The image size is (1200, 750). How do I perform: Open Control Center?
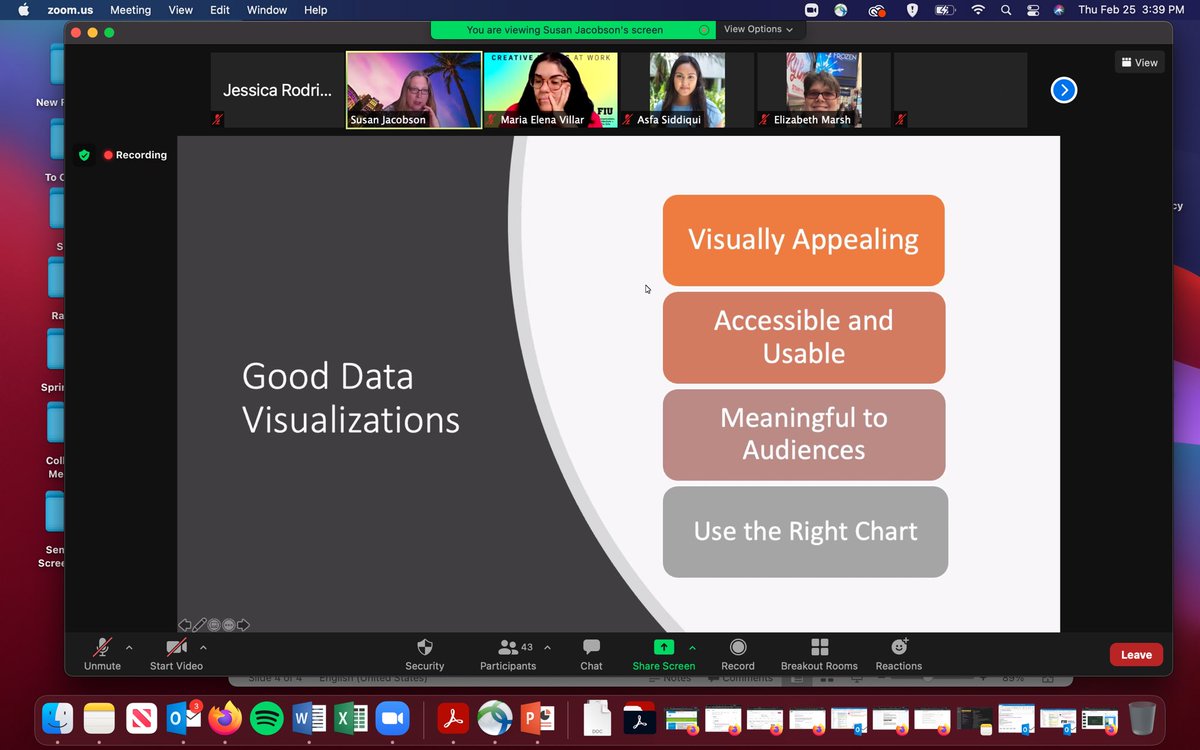click(x=1033, y=10)
